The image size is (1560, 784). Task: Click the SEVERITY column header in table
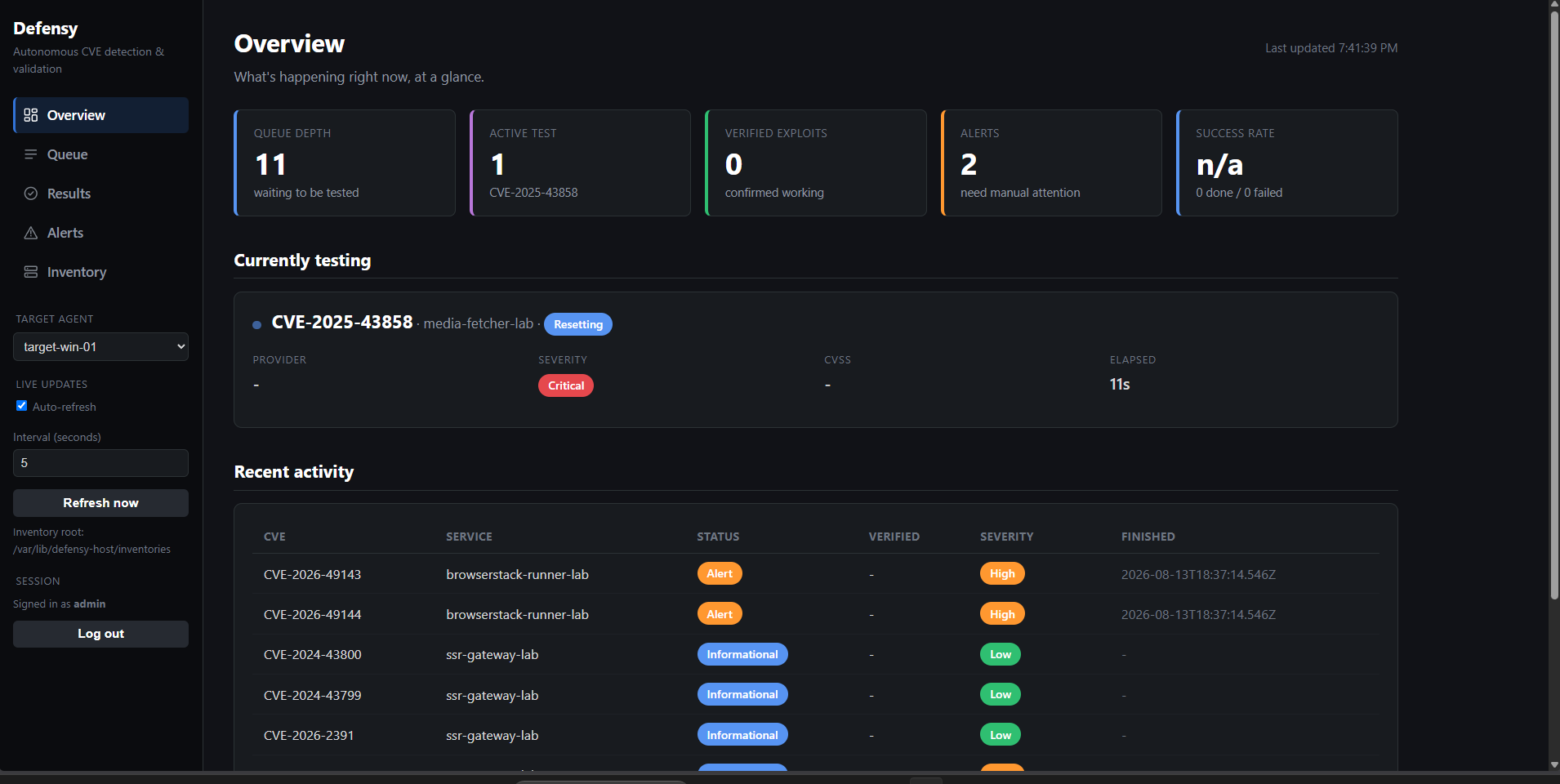1006,537
